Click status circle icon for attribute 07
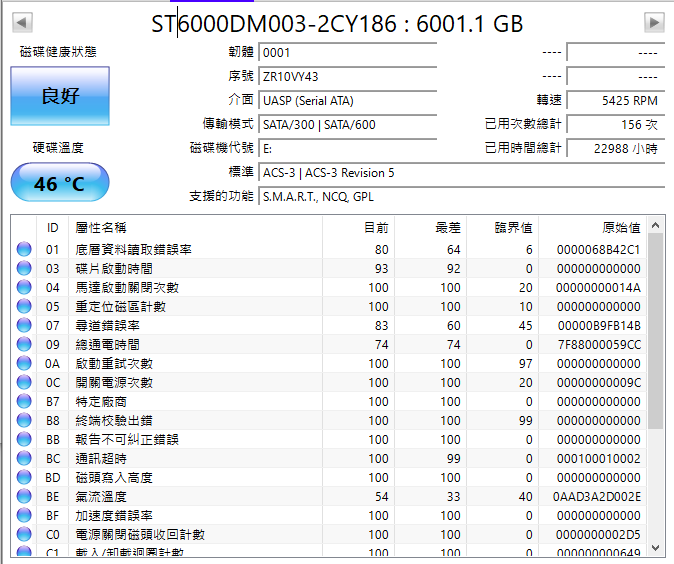The image size is (674, 564). [x=24, y=325]
